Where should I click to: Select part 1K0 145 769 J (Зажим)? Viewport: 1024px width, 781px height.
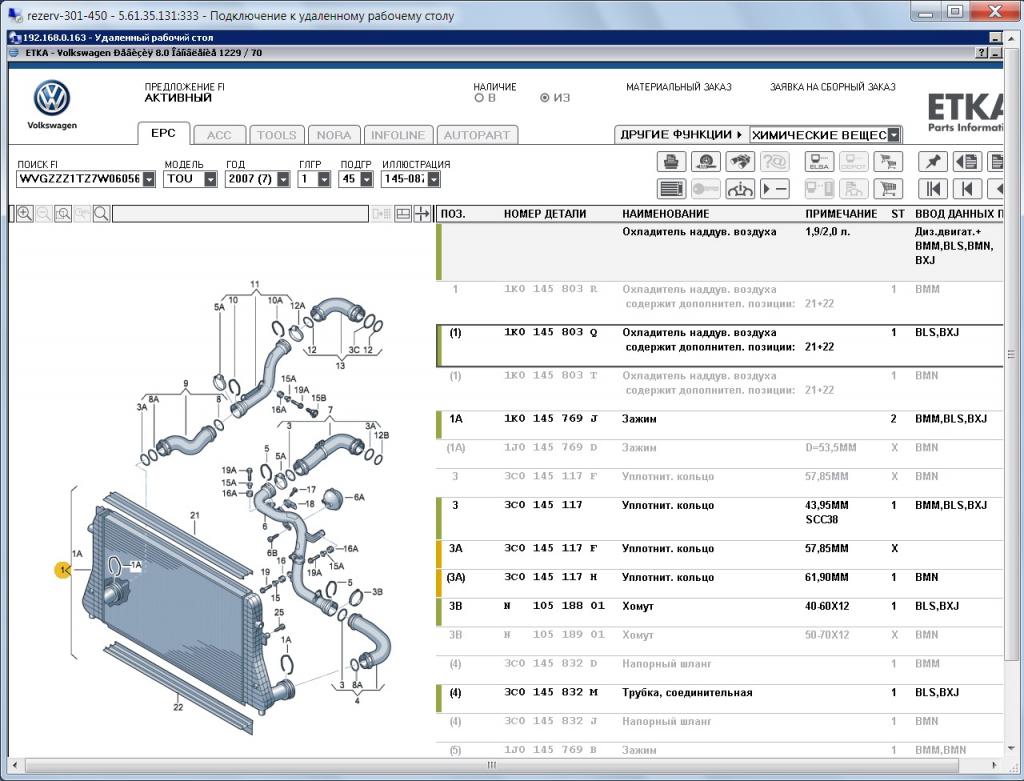(720, 425)
